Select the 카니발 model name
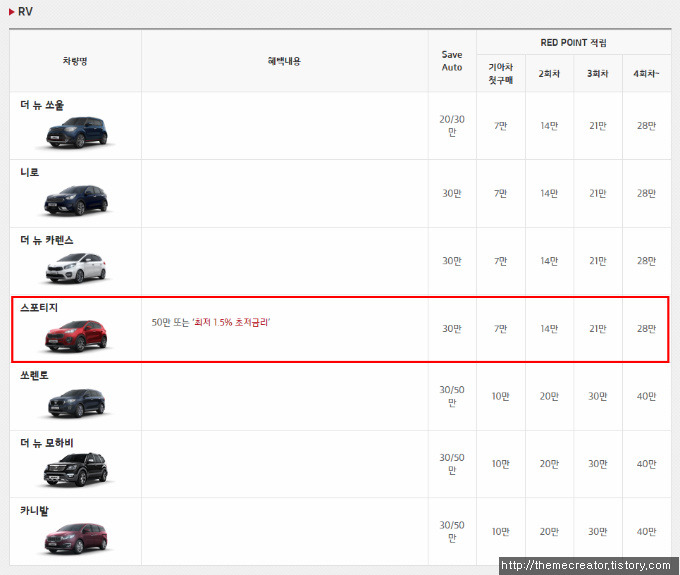The height and width of the screenshot is (575, 680). tap(34, 510)
